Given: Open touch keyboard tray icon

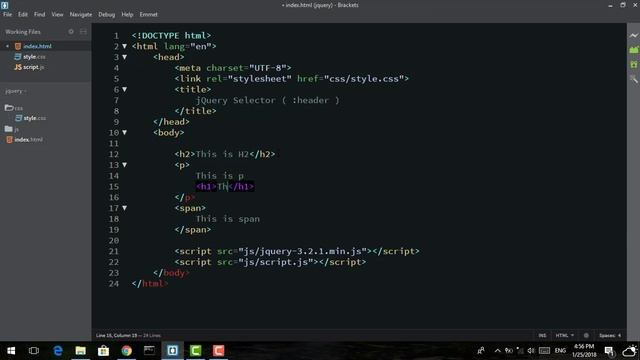Looking at the screenshot, I should point(544,351).
